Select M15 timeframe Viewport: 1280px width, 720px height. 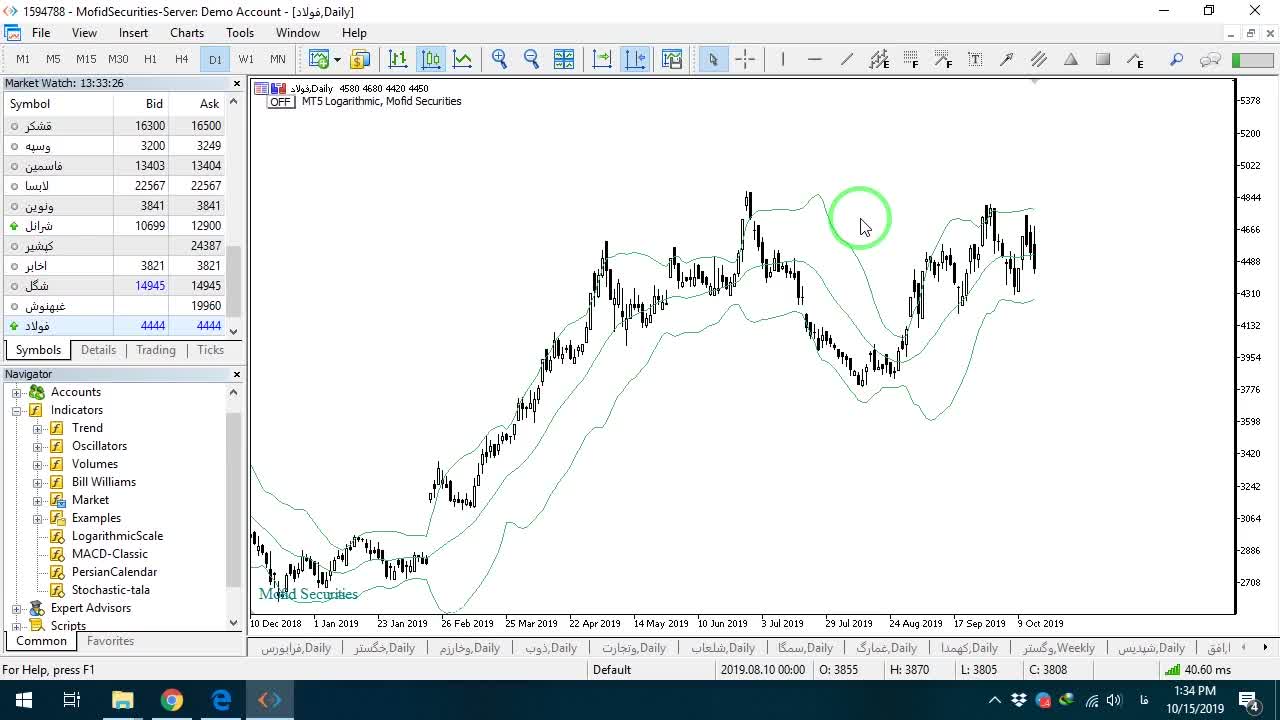tap(86, 59)
